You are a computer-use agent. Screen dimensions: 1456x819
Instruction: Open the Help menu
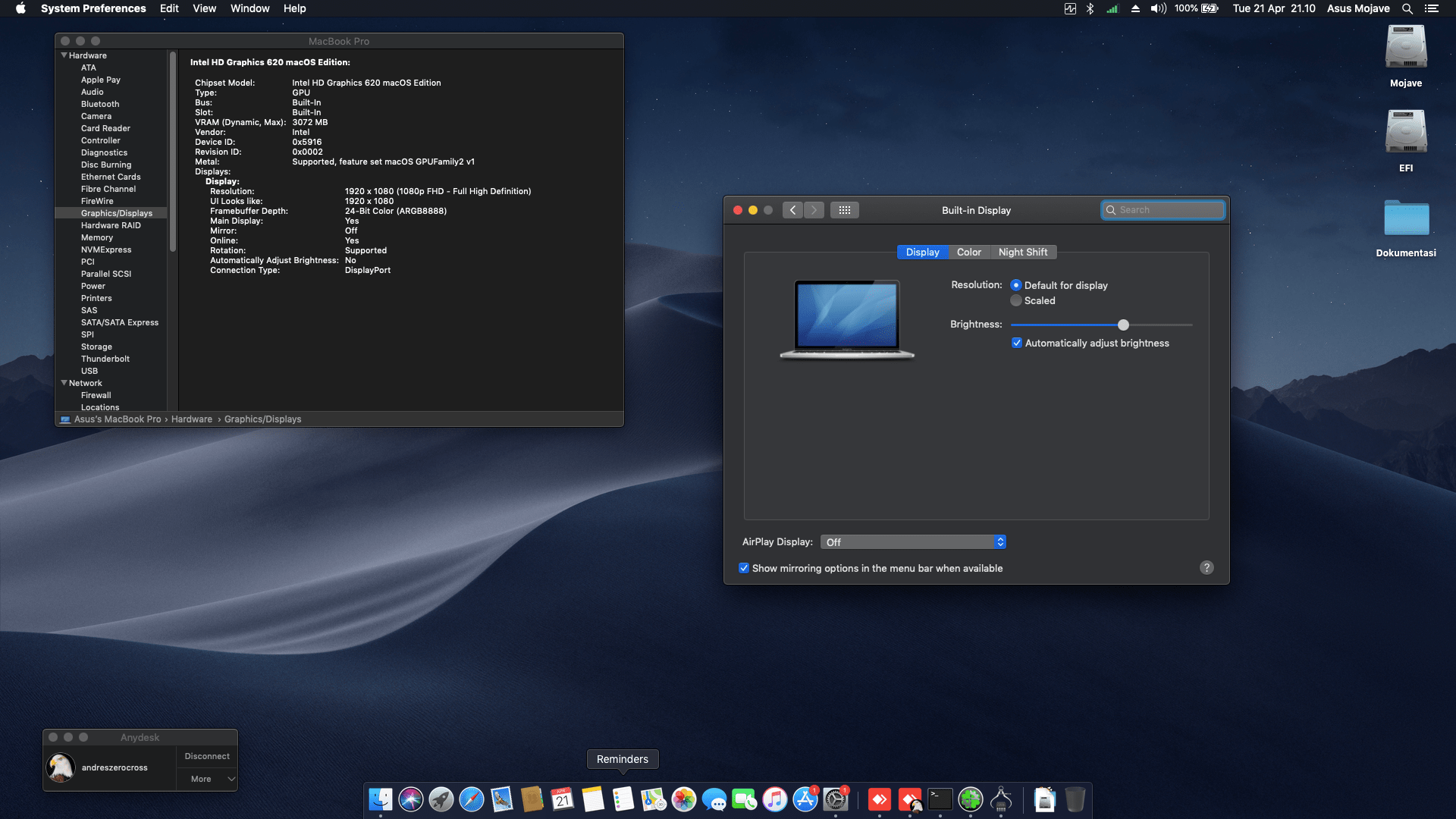pos(294,8)
